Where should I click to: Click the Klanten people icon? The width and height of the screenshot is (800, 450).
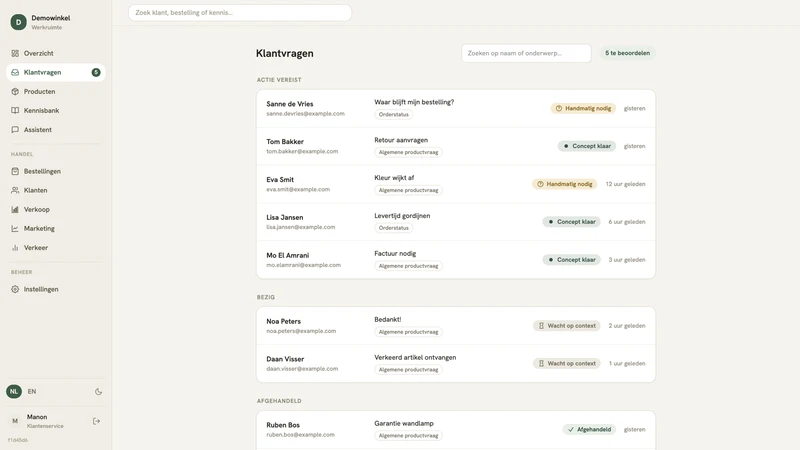click(x=15, y=190)
